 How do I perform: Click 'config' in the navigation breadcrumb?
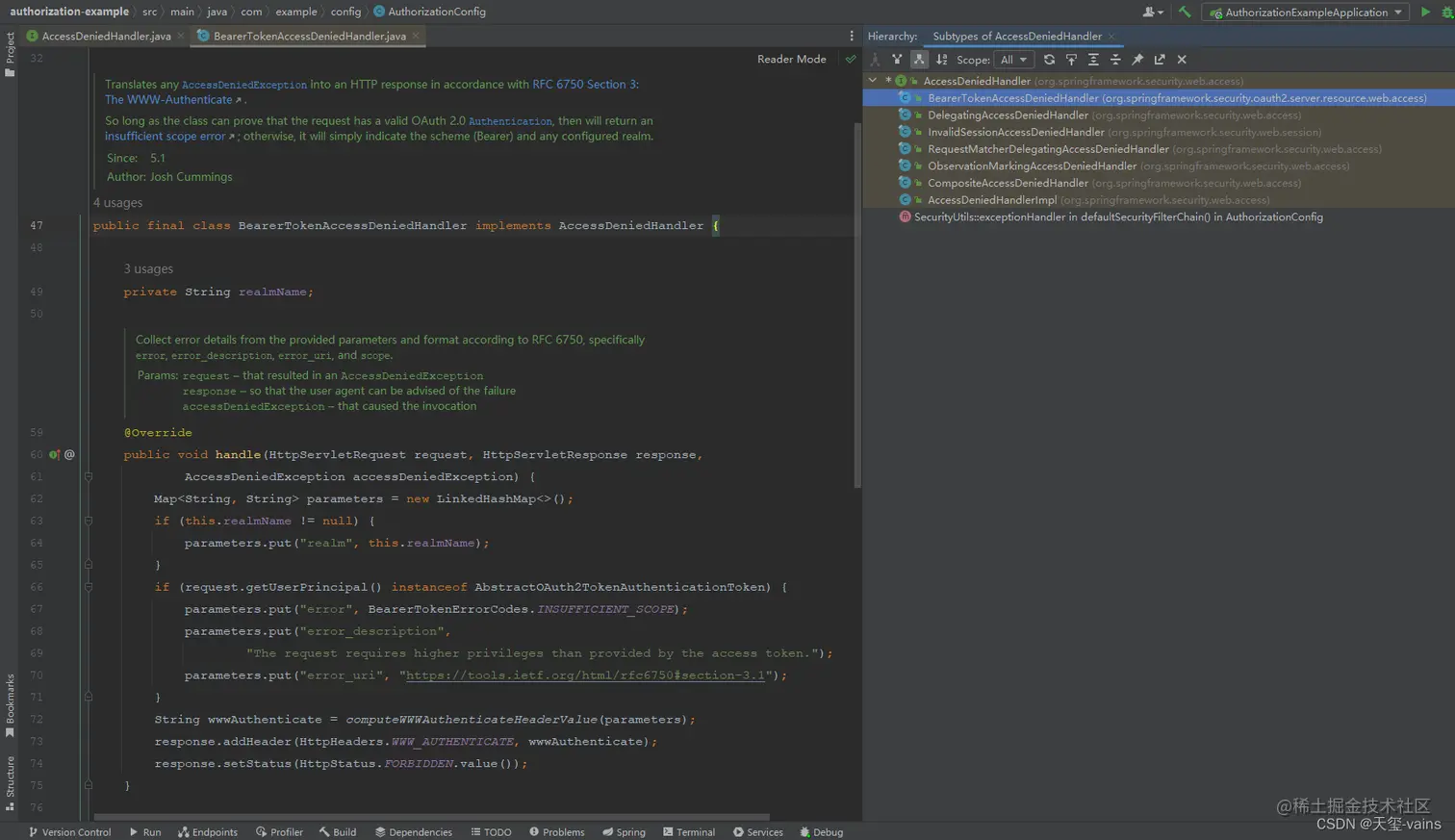pyautogui.click(x=346, y=12)
